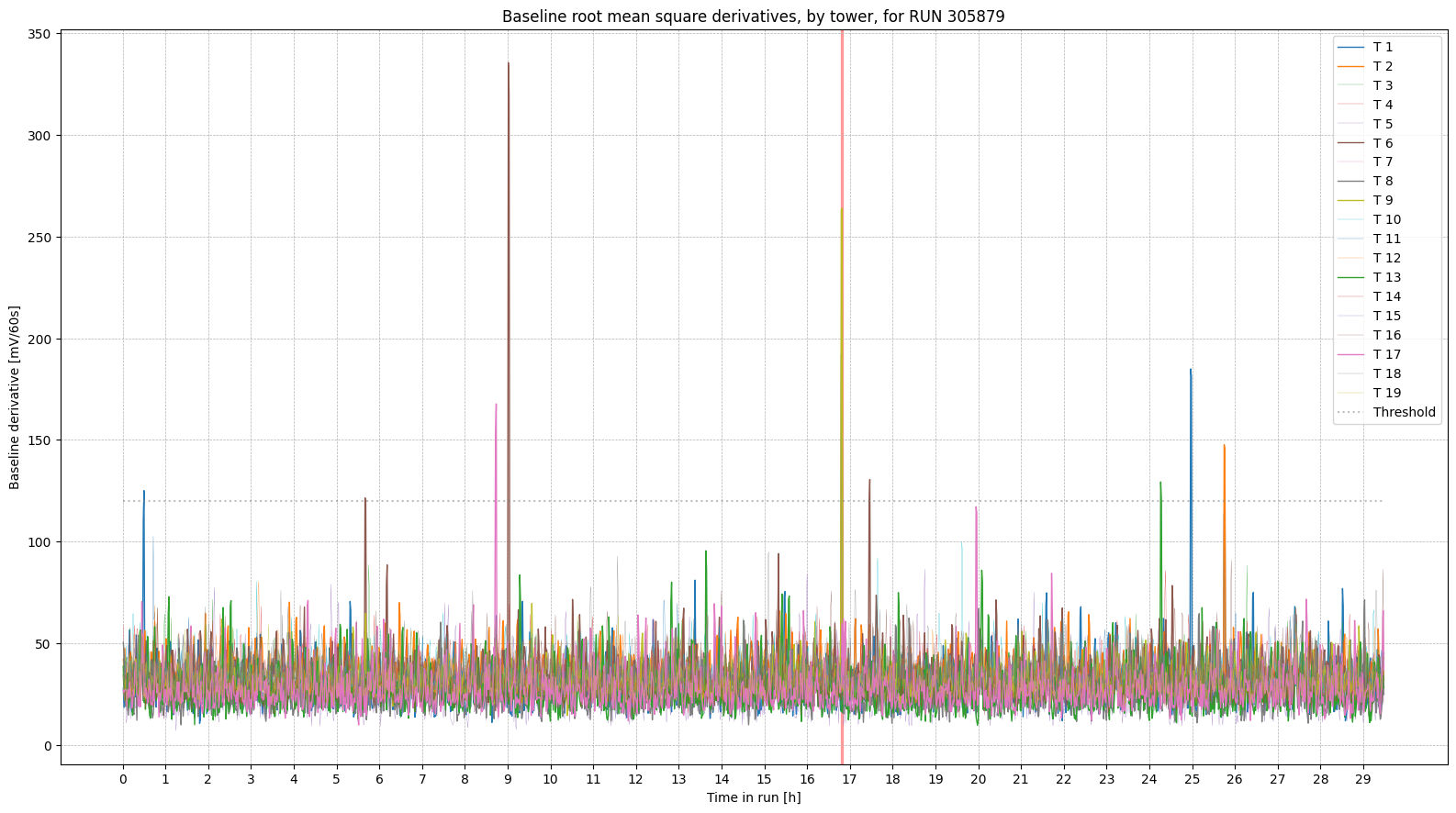This screenshot has width=1456, height=813.
Task: Click the orange T 2 legend line swatch
Action: pyautogui.click(x=1351, y=66)
